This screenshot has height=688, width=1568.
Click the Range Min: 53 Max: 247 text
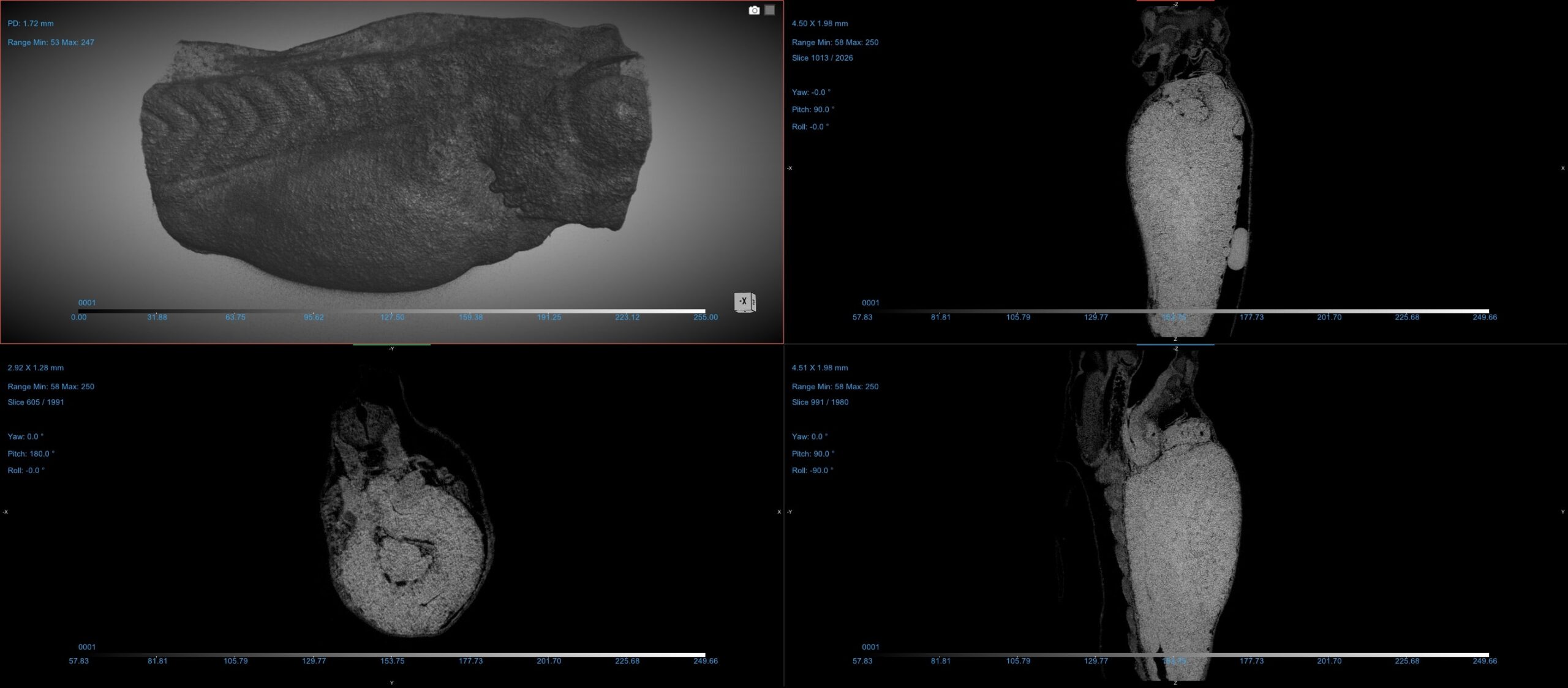[x=51, y=42]
